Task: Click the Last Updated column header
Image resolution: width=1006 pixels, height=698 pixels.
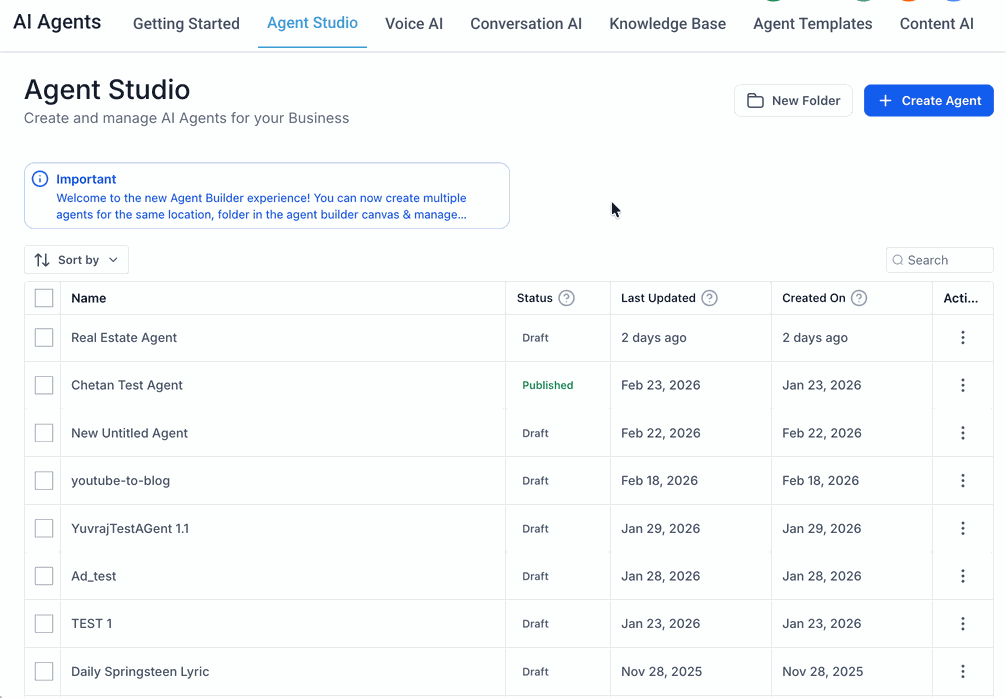Action: click(658, 298)
